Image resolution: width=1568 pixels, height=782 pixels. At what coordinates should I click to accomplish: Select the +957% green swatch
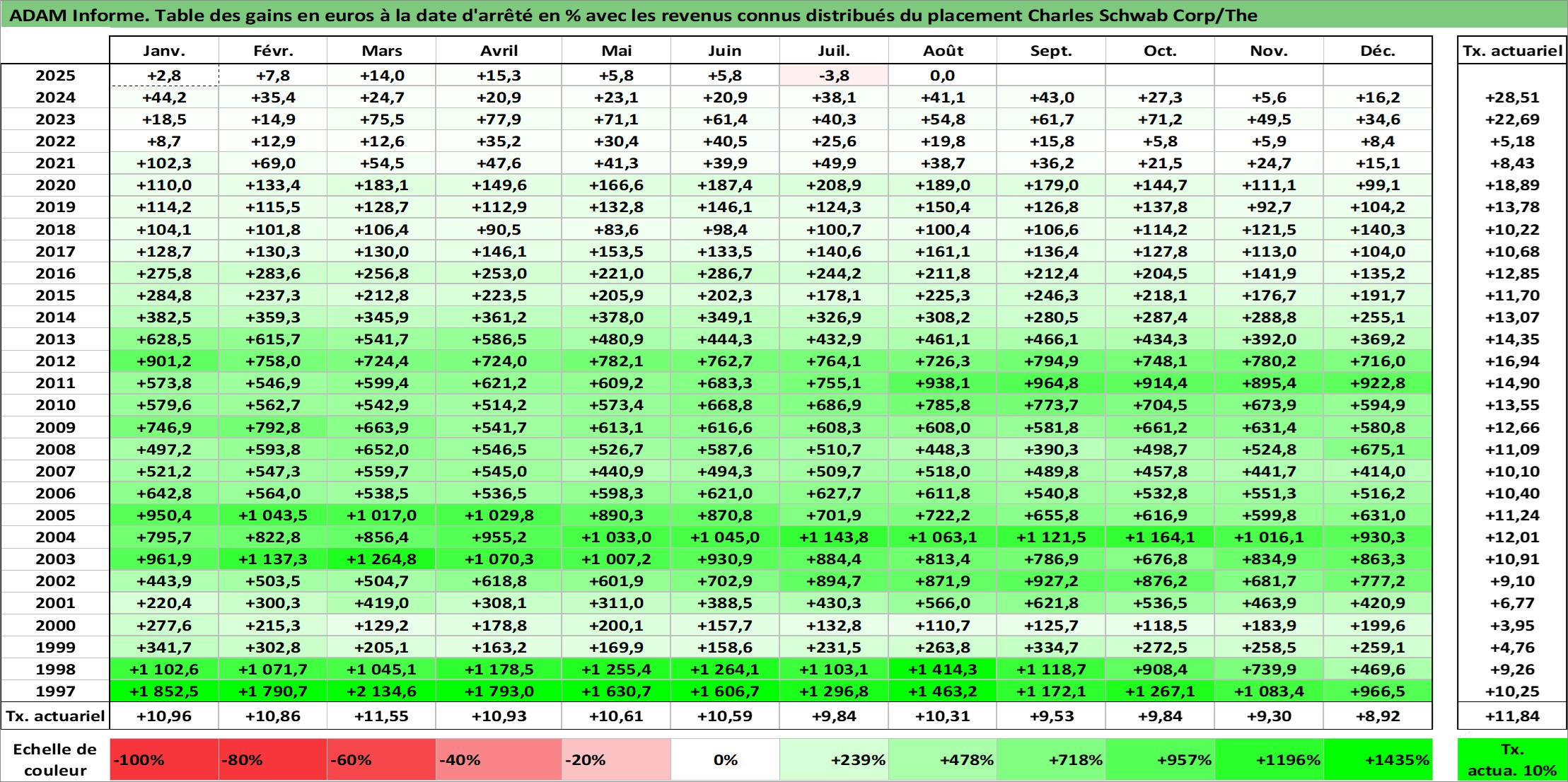tap(1160, 759)
